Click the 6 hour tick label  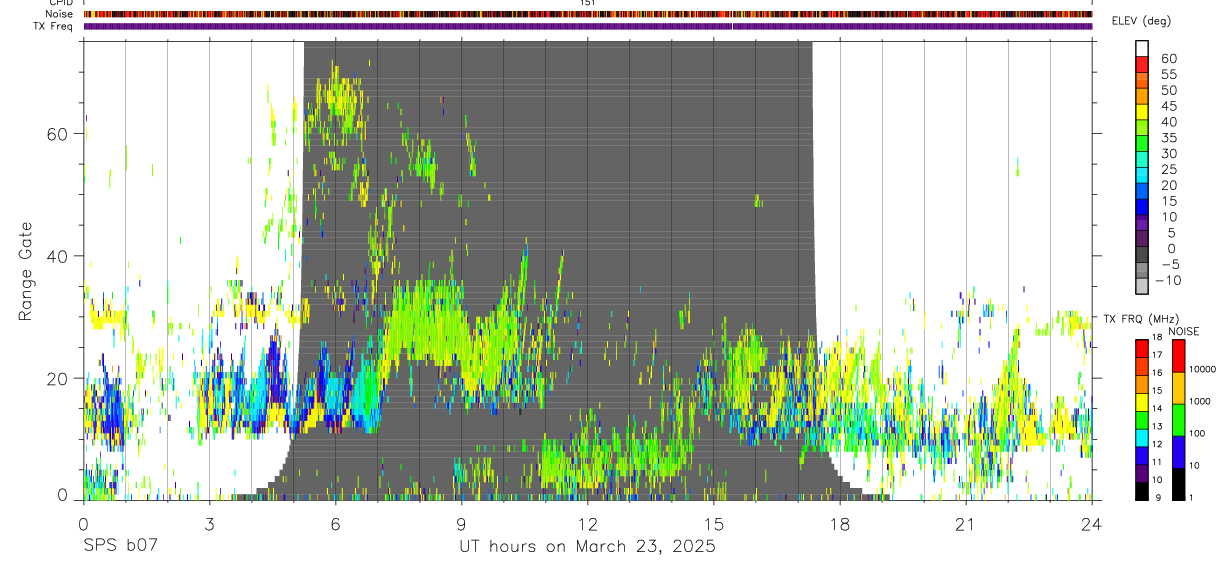point(335,525)
